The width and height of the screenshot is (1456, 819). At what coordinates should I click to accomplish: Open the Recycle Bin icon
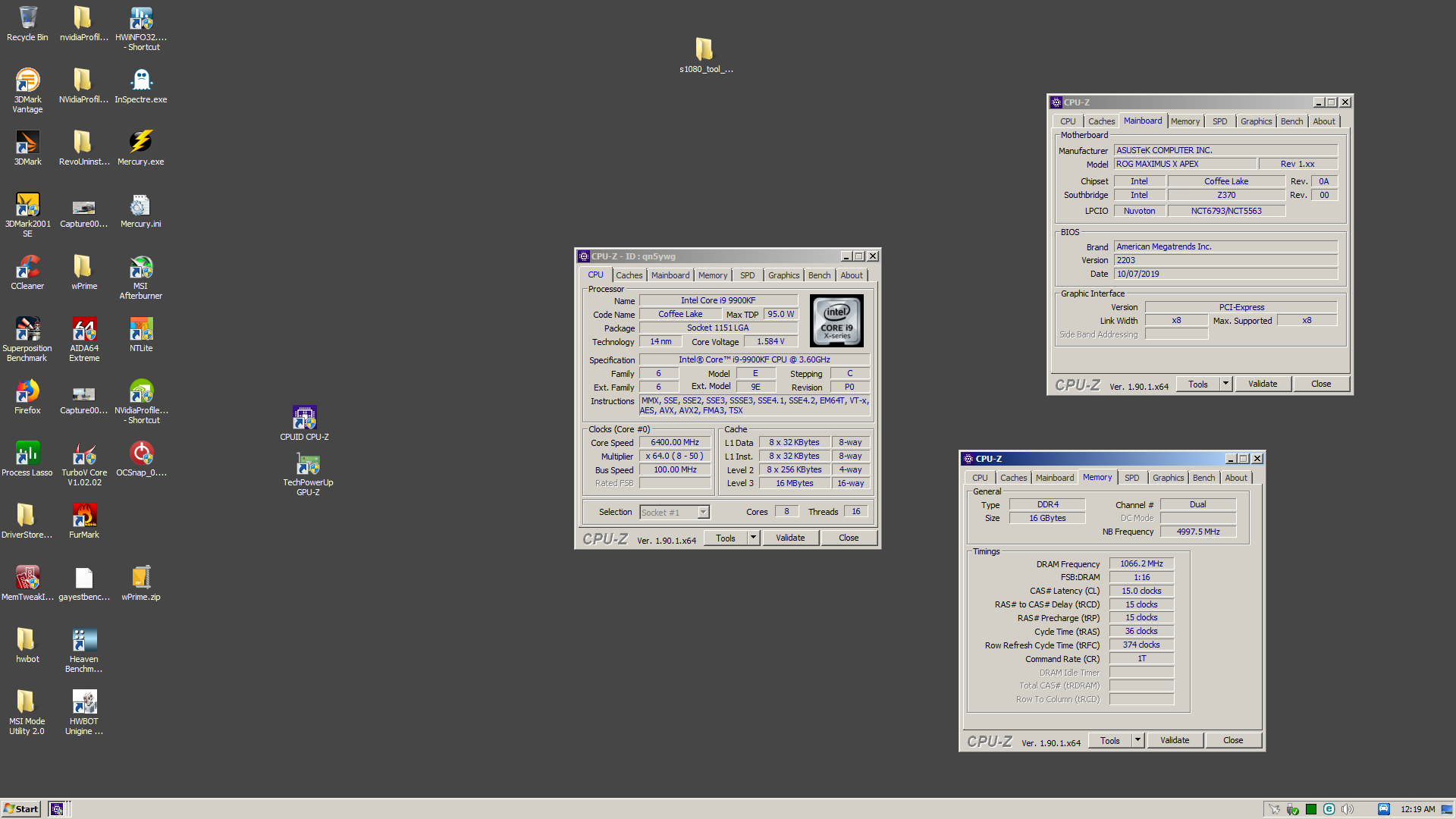pos(27,18)
